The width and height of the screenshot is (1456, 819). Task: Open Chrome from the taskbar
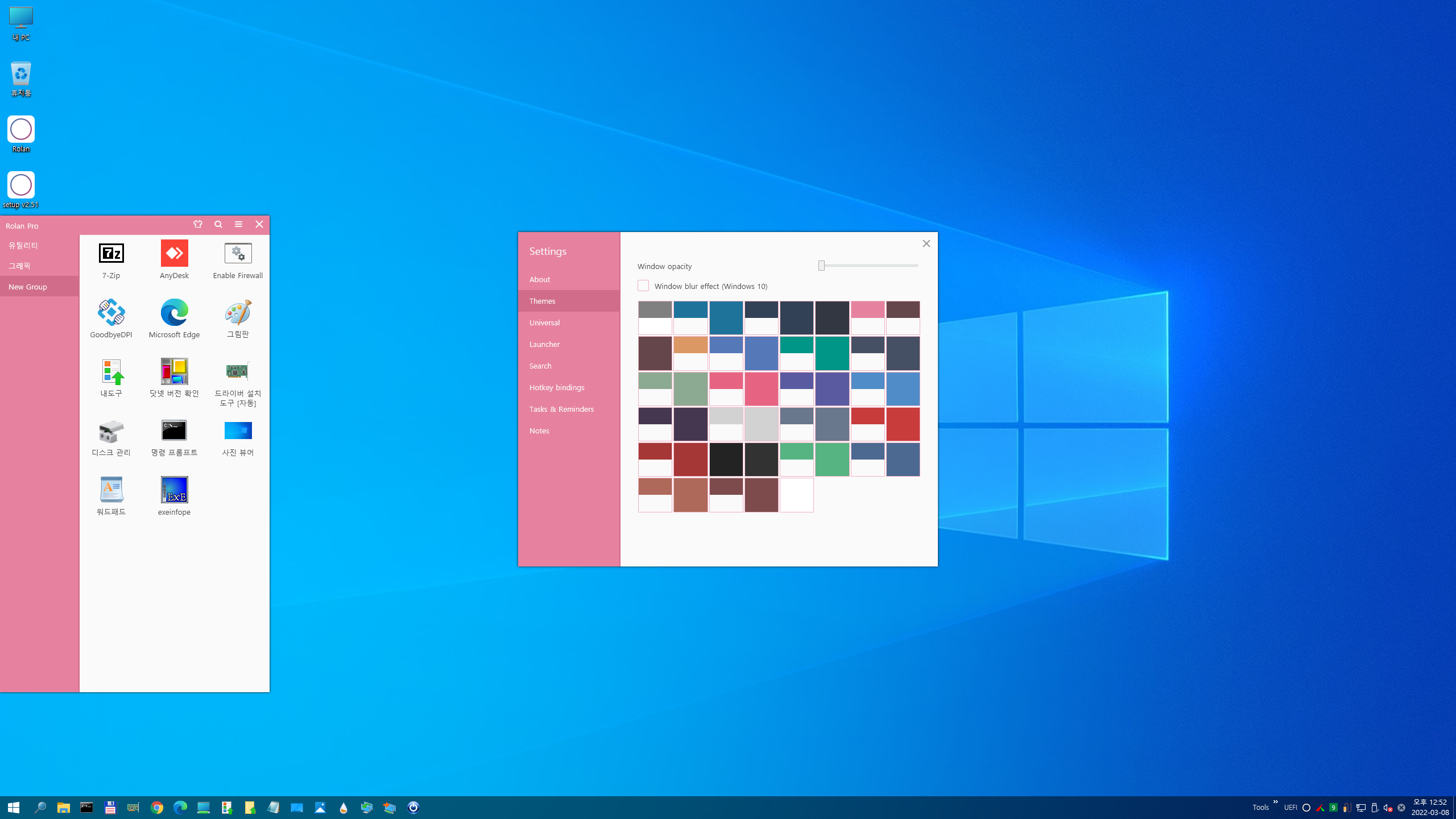(157, 808)
